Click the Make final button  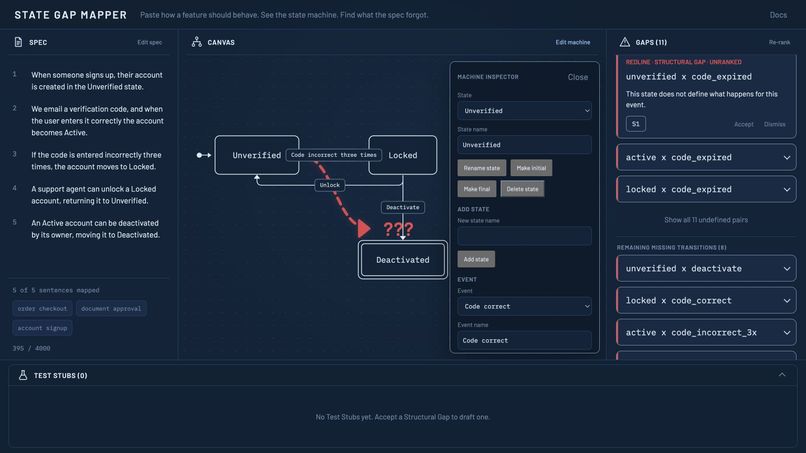tap(477, 189)
